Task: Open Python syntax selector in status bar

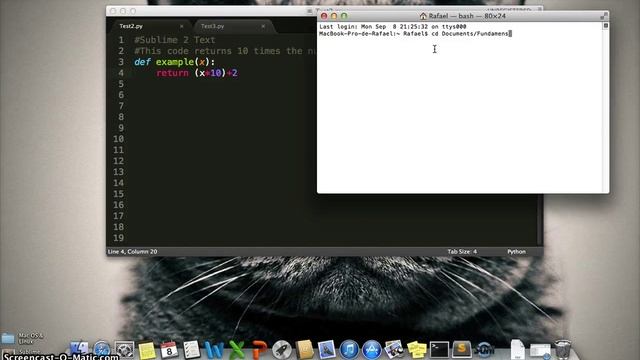Action: 516,251
